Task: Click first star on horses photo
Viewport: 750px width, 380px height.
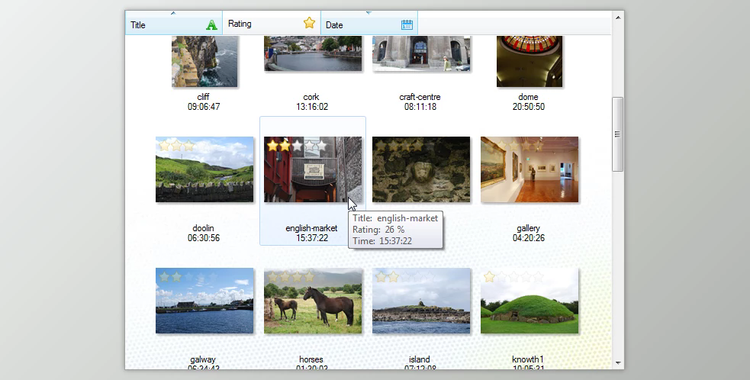Action: (273, 277)
